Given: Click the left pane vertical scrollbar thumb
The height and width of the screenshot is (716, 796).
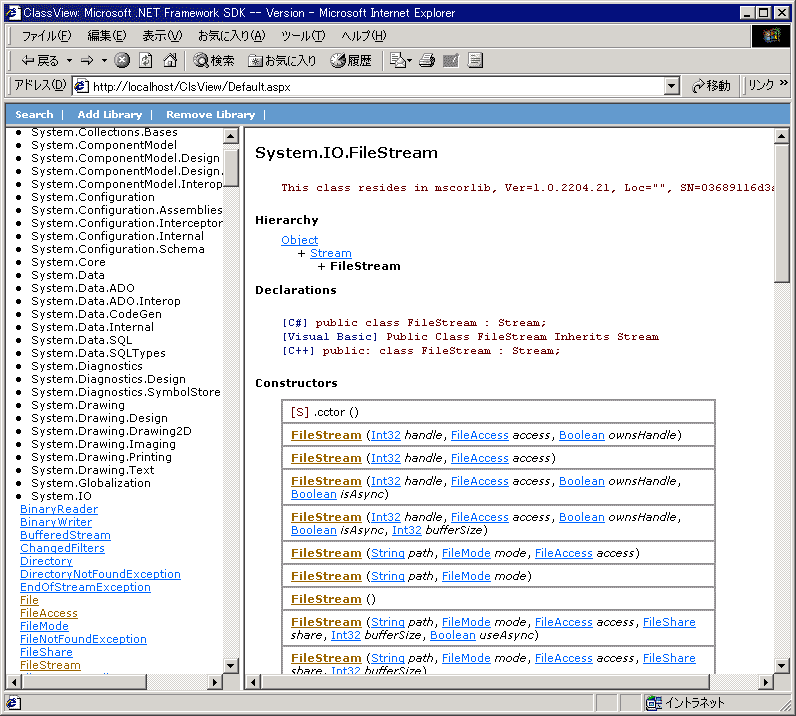Looking at the screenshot, I should tap(231, 169).
